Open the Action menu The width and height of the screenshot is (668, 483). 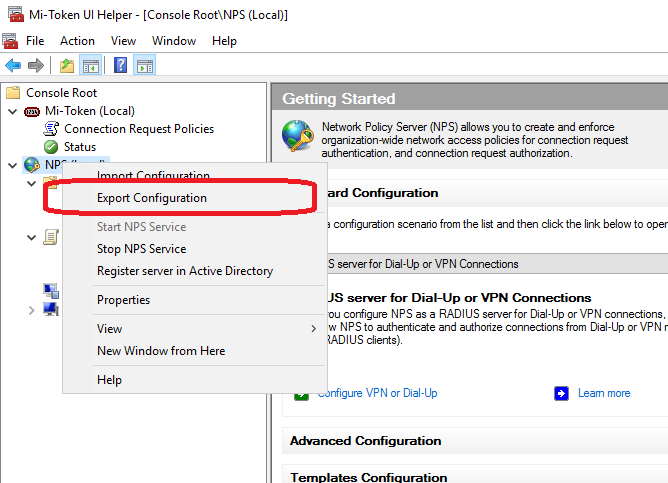point(77,41)
